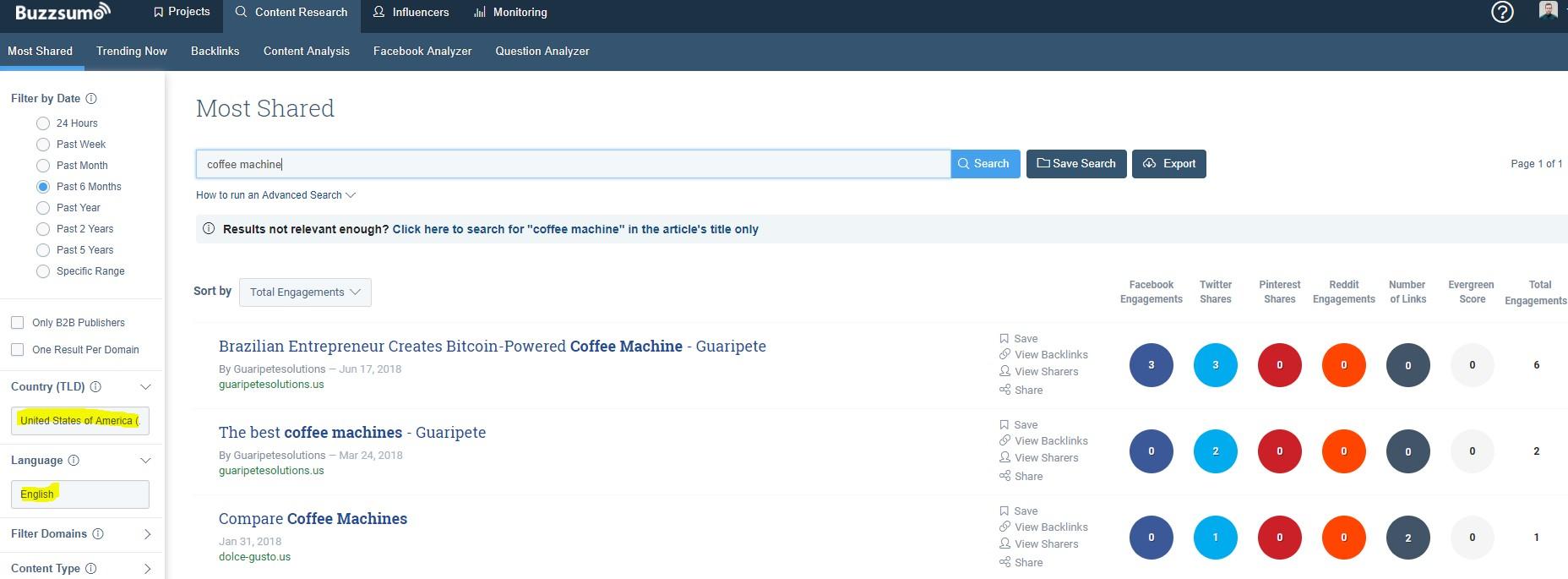1568x579 pixels.
Task: Click Share icon for Brazilian Entrepreneur article
Action: [1004, 391]
